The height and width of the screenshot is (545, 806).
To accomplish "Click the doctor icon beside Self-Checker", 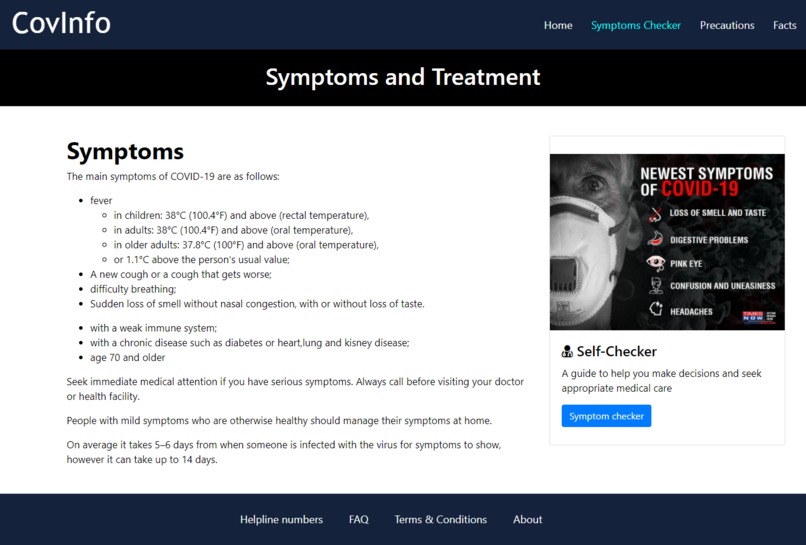I will 567,352.
